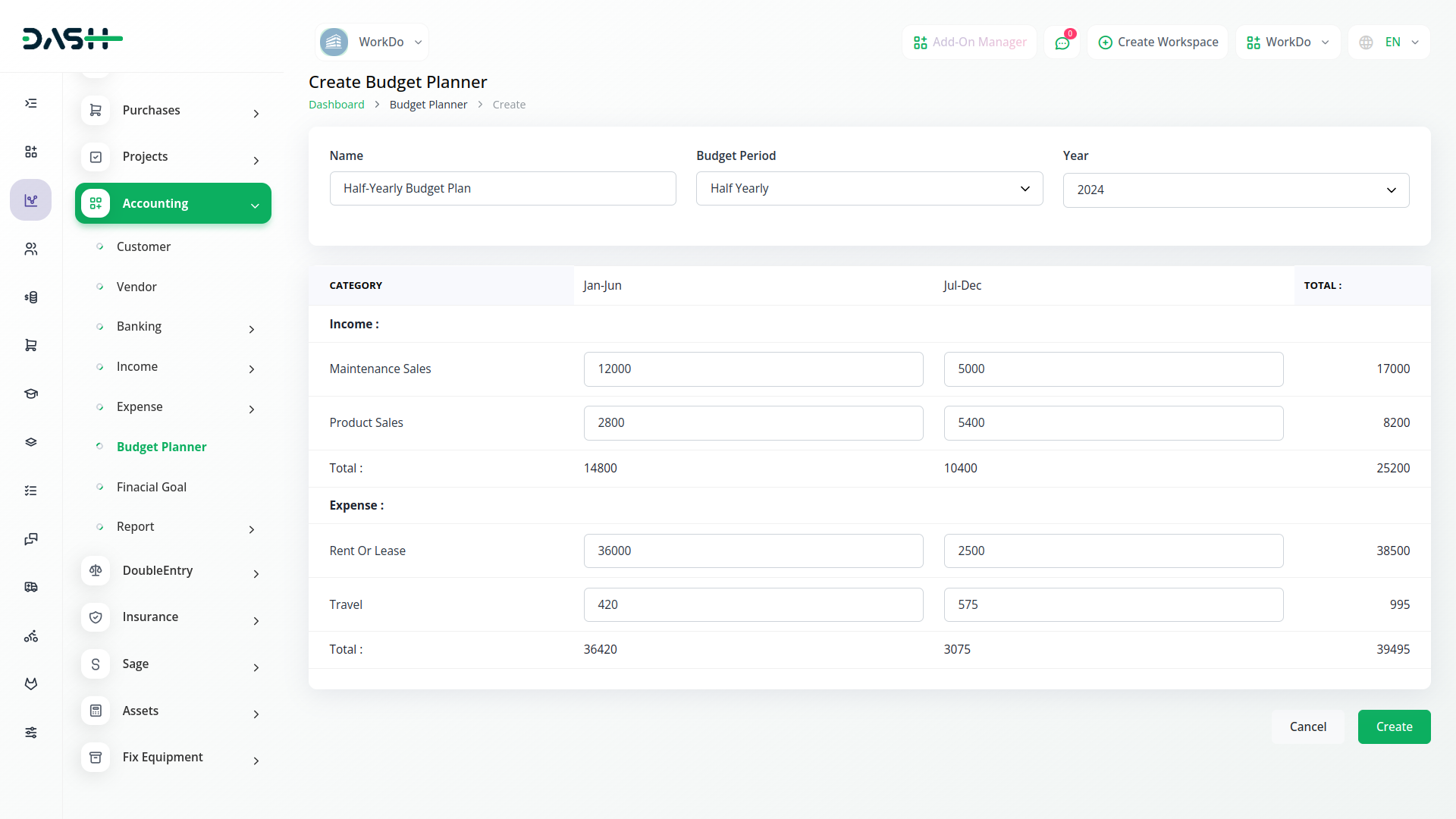
Task: Open the dashboard grid icon in rail
Action: pyautogui.click(x=31, y=152)
